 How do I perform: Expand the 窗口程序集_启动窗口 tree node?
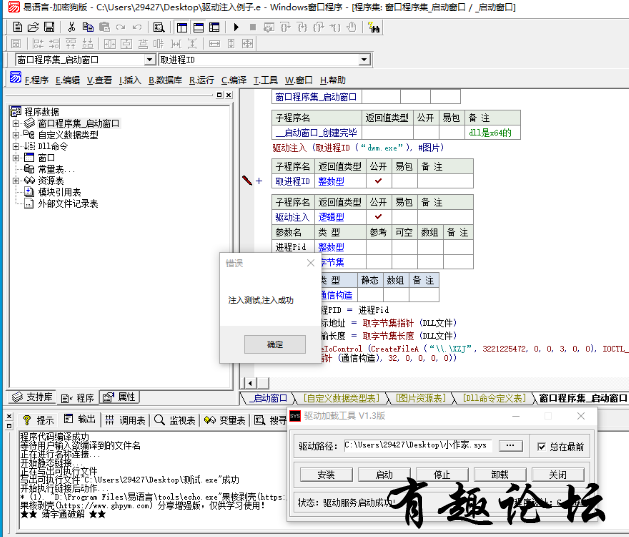tap(16, 124)
